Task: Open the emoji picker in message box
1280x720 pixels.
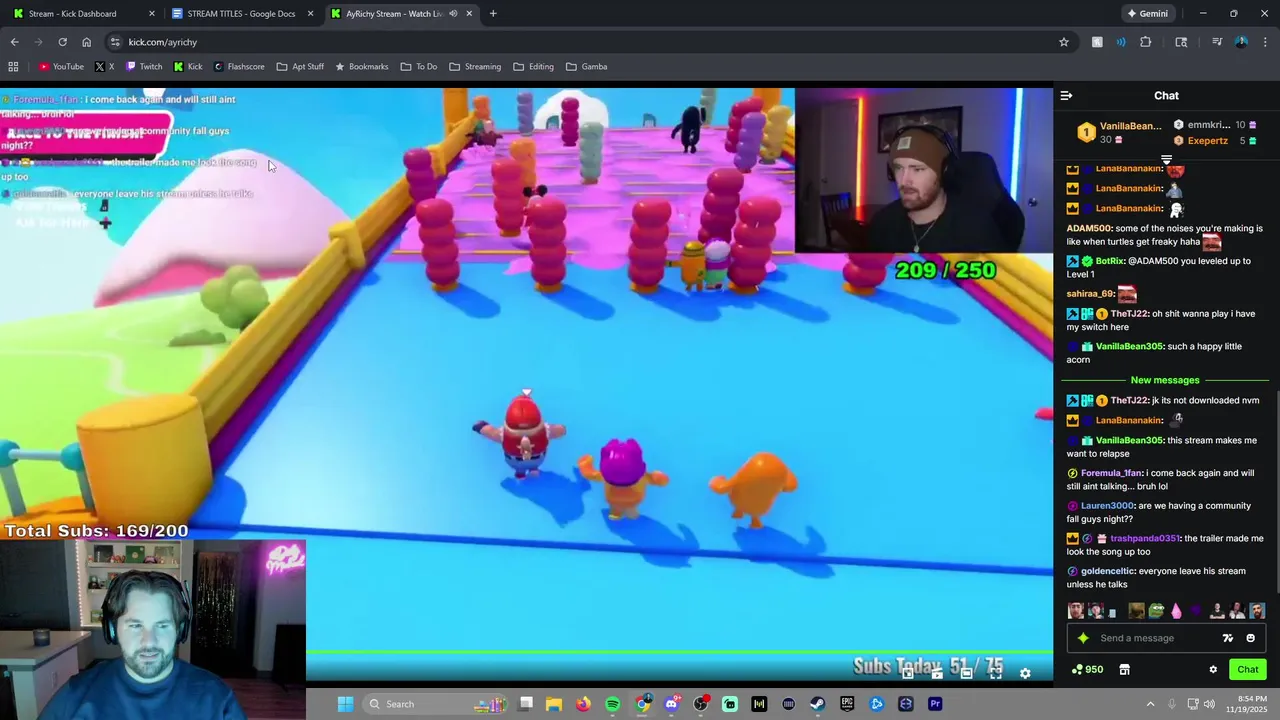Action: (x=1250, y=638)
